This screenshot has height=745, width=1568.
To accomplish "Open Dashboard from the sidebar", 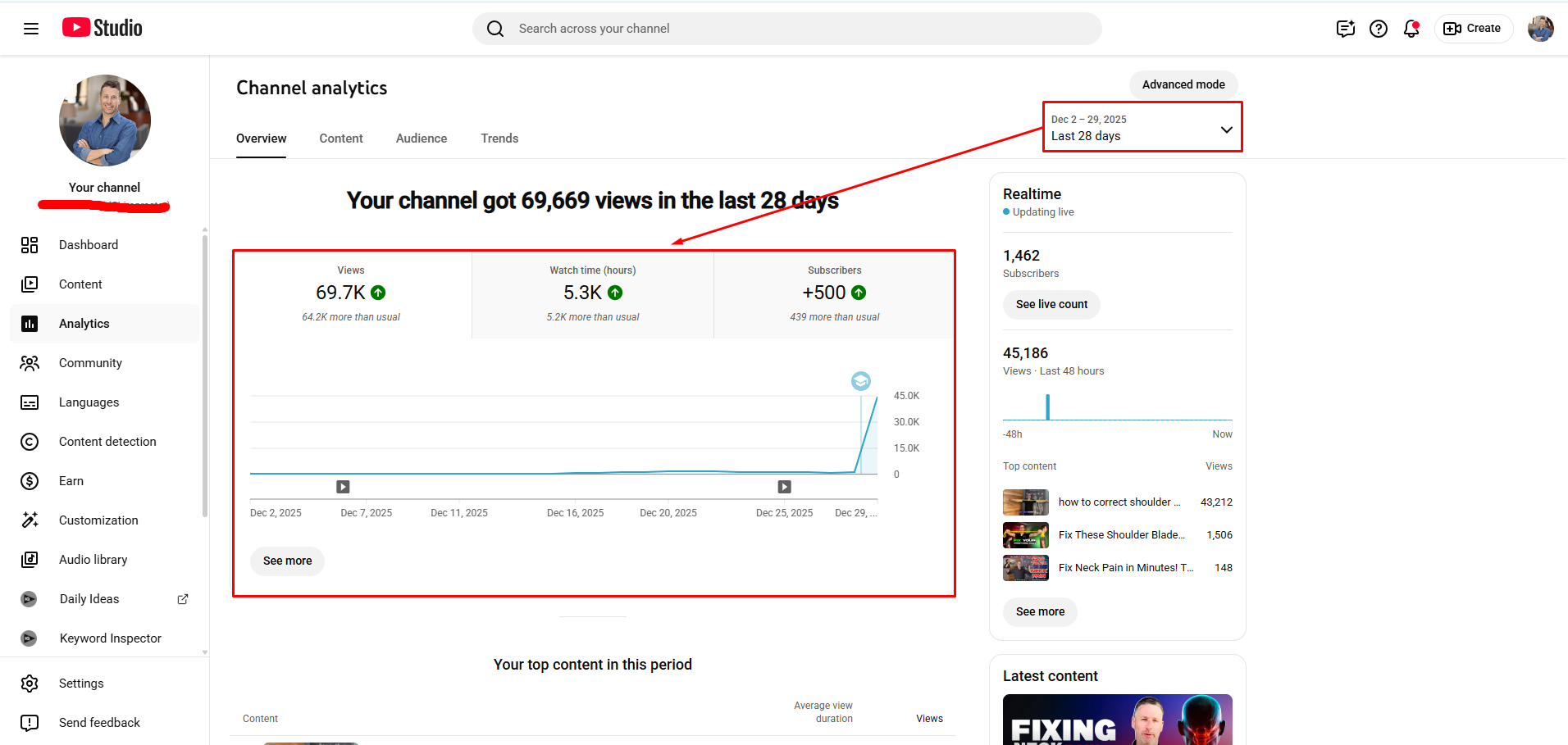I will pos(89,245).
